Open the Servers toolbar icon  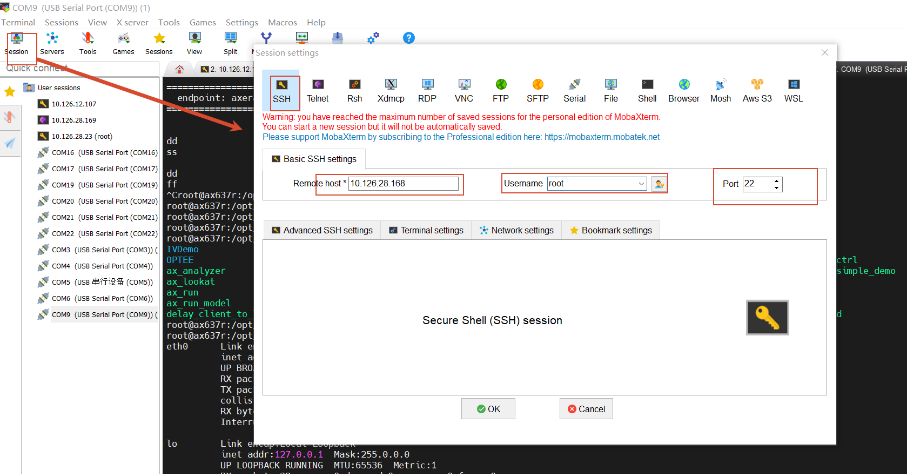(x=52, y=44)
